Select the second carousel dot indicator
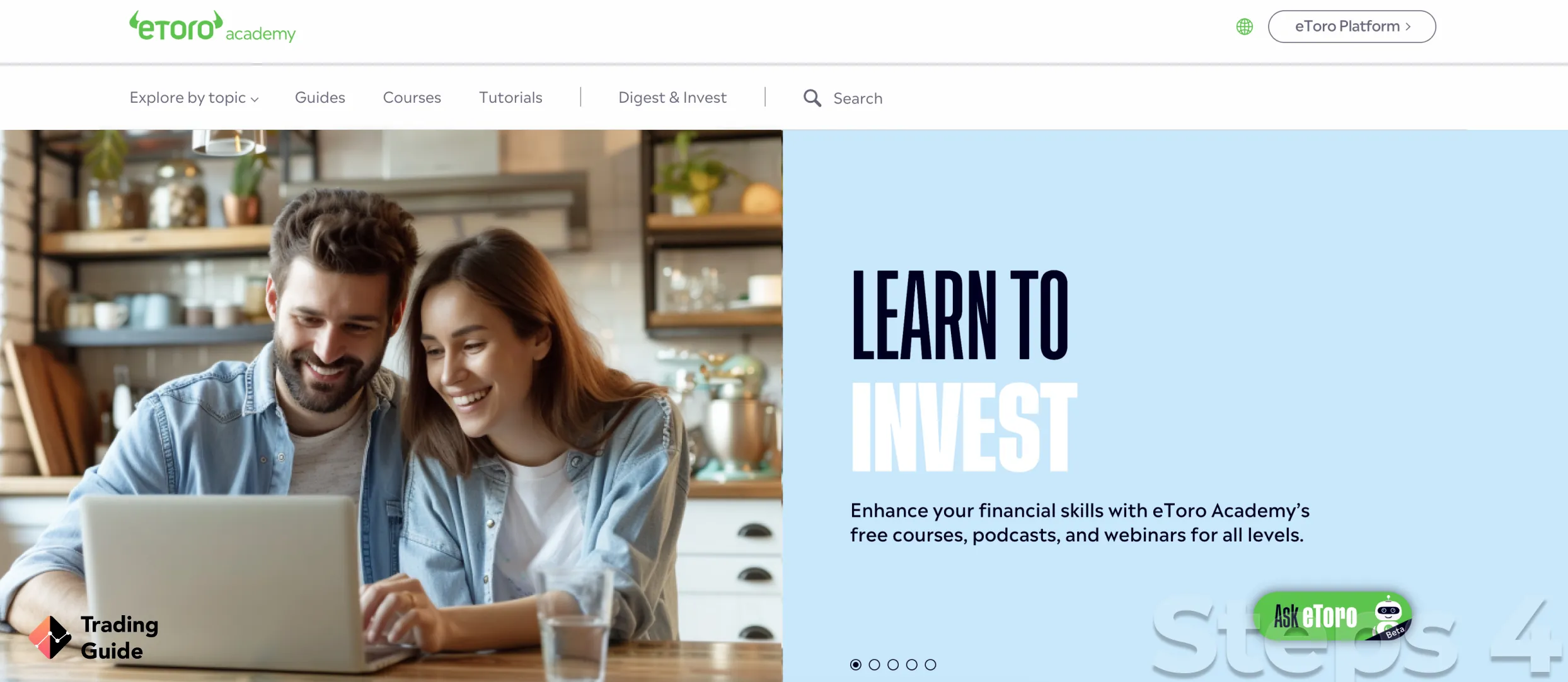The height and width of the screenshot is (682, 1568). (874, 664)
